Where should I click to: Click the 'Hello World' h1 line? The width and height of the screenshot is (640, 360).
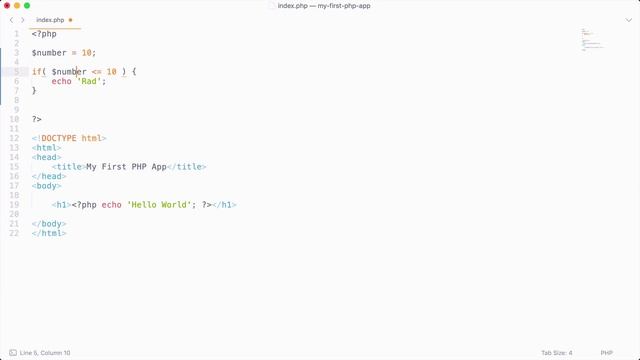point(144,204)
